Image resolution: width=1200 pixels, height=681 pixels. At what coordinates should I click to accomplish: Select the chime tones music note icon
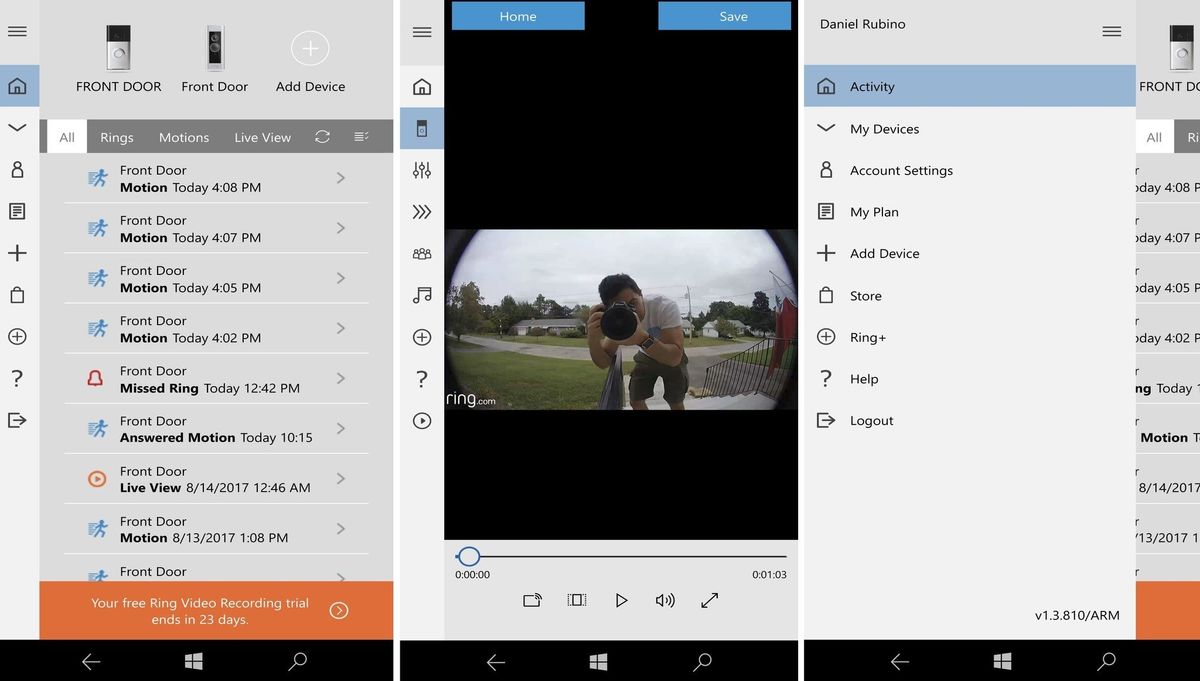pos(421,294)
